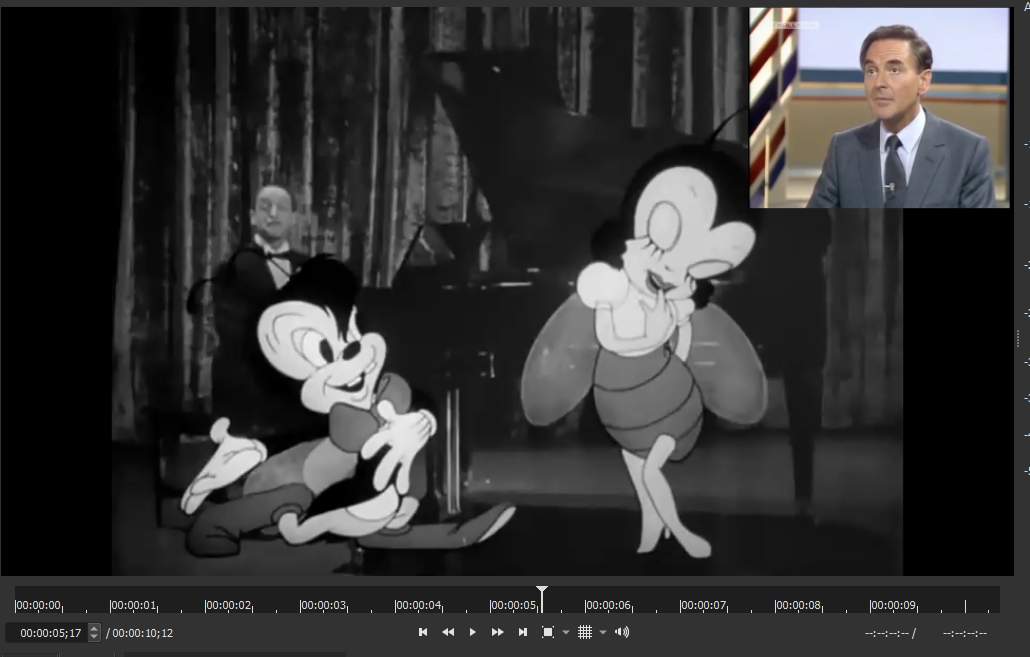Toggle the zoom fit icon
The width and height of the screenshot is (1030, 657).
pyautogui.click(x=547, y=632)
